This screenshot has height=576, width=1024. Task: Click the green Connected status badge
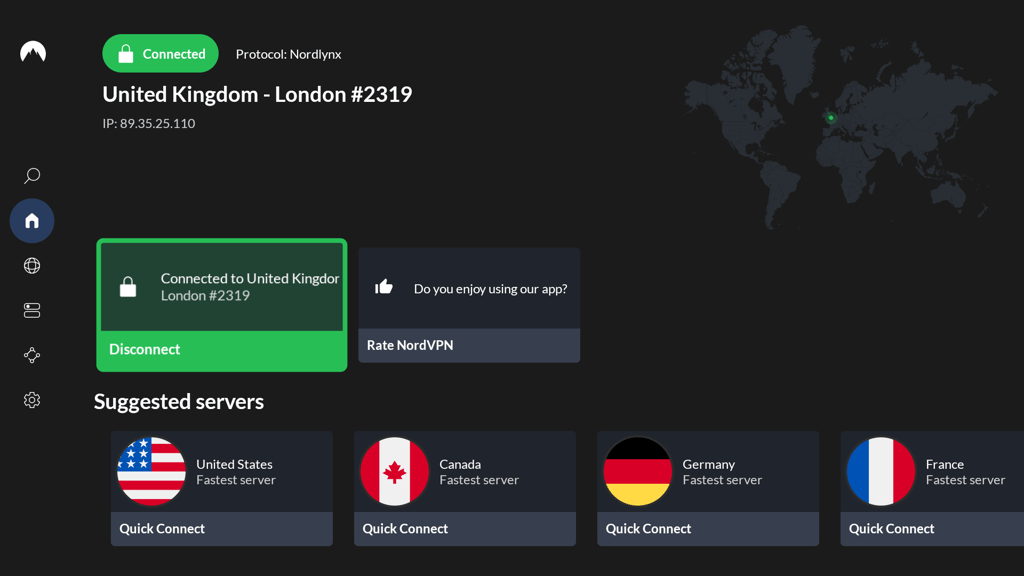161,54
